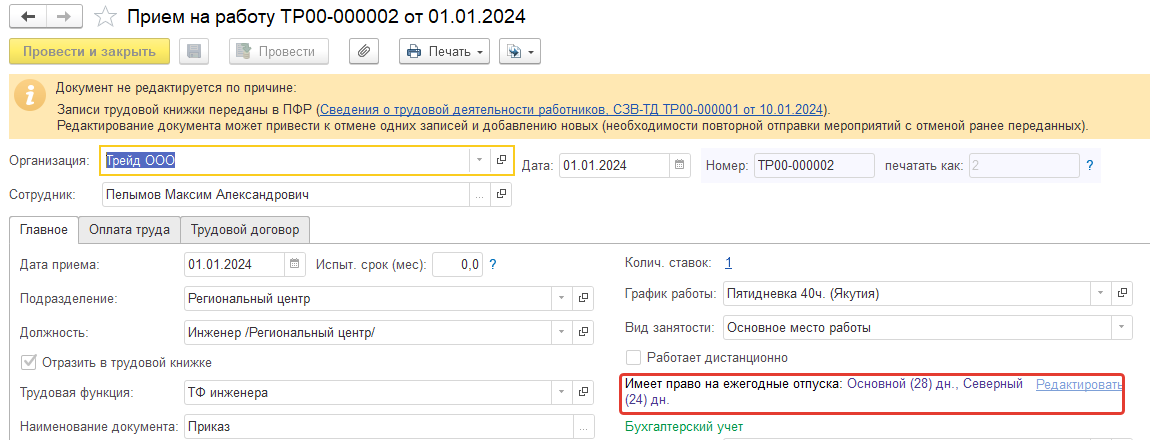Open the СЗВ-ТД TP00-000001 document link
The width and height of the screenshot is (1150, 440).
(x=571, y=110)
